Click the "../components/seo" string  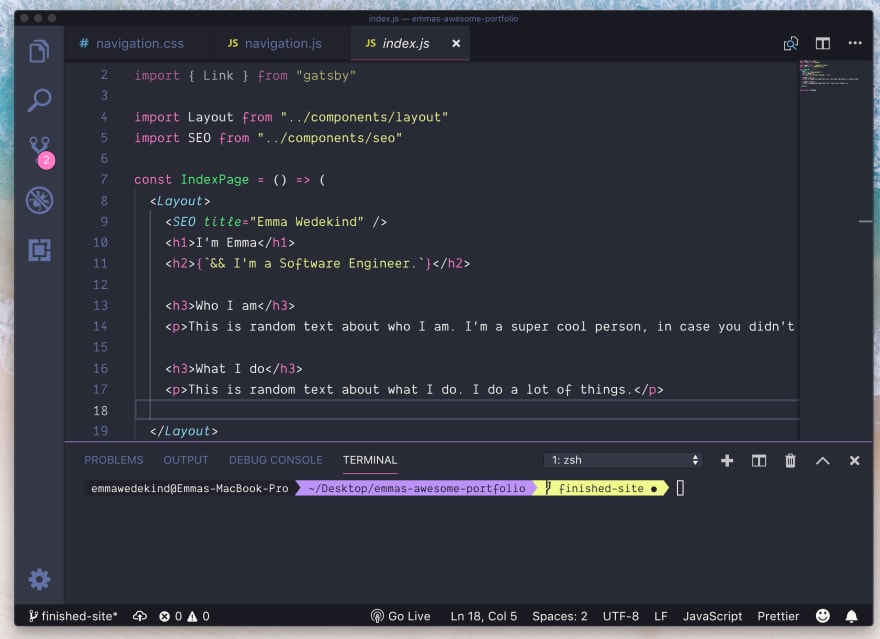tap(329, 138)
